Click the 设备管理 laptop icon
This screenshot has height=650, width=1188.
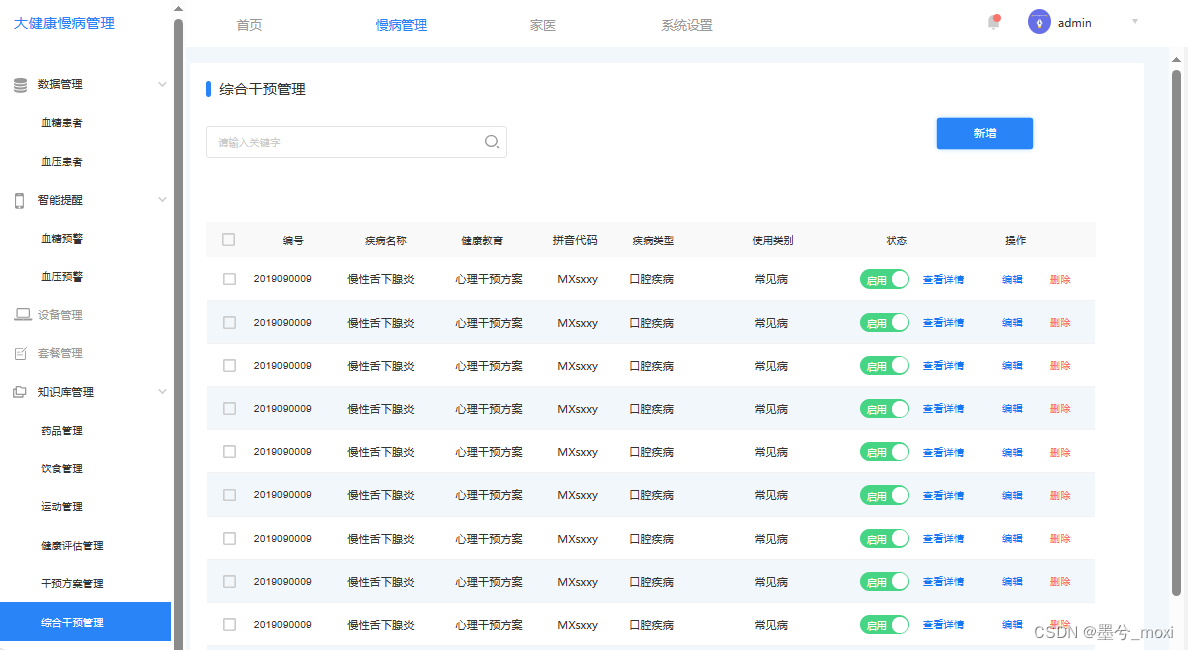coord(23,314)
